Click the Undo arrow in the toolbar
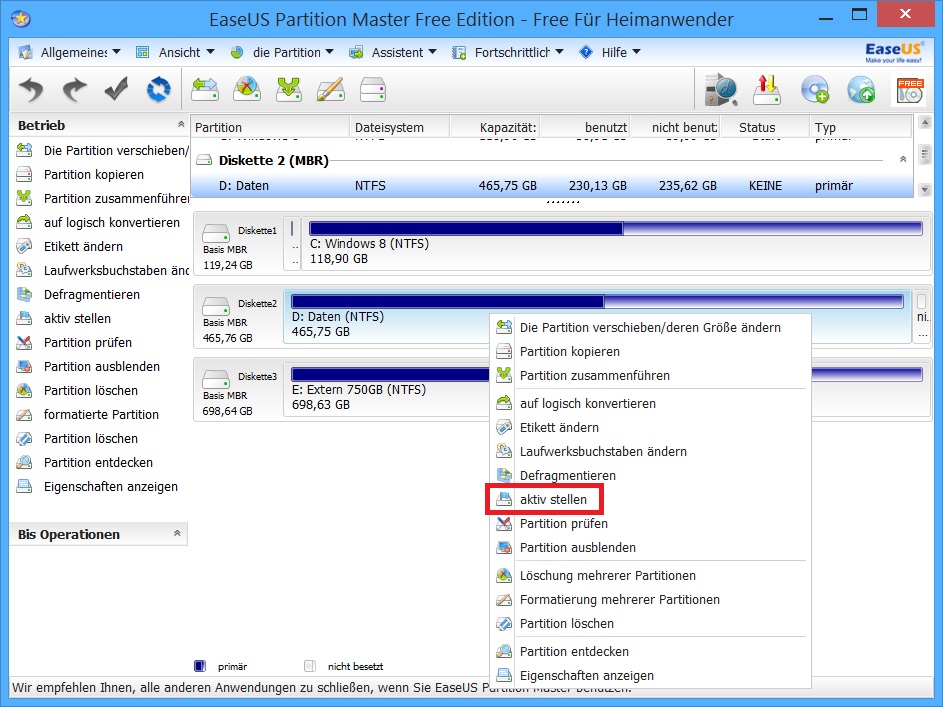943x707 pixels. pos(31,90)
